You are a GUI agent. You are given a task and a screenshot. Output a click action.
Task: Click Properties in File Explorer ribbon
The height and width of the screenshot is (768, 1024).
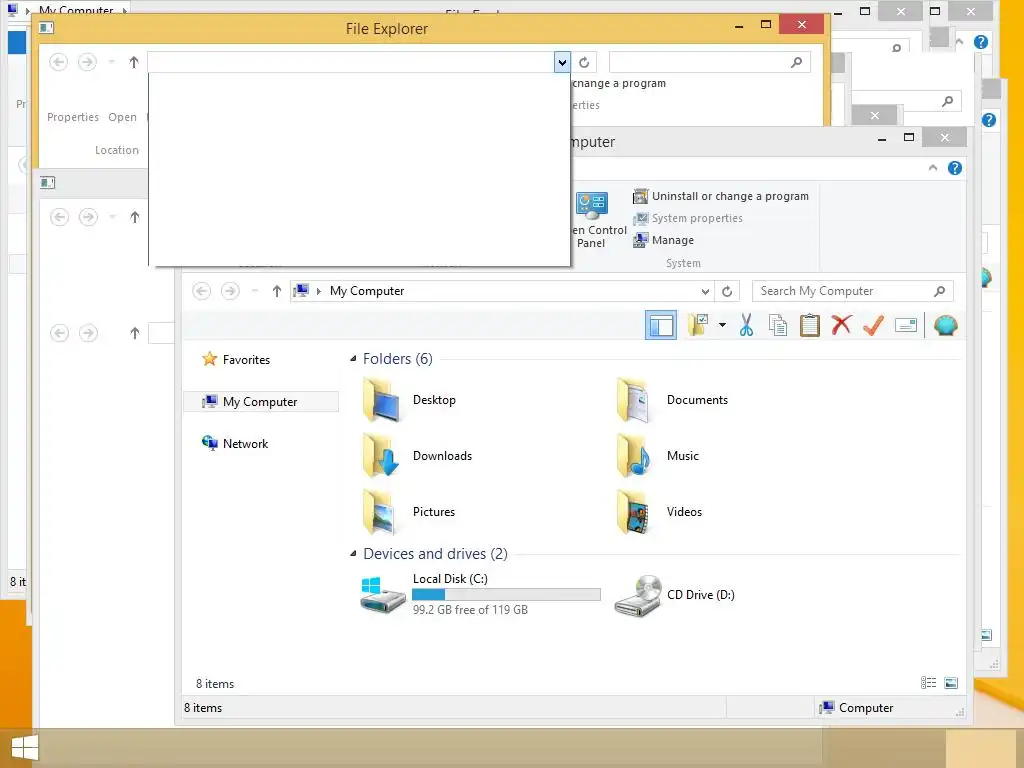[72, 117]
